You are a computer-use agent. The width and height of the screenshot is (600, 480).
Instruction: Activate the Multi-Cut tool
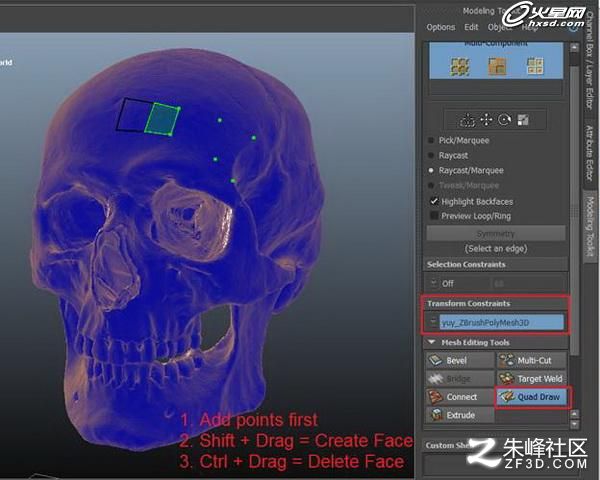(x=531, y=360)
